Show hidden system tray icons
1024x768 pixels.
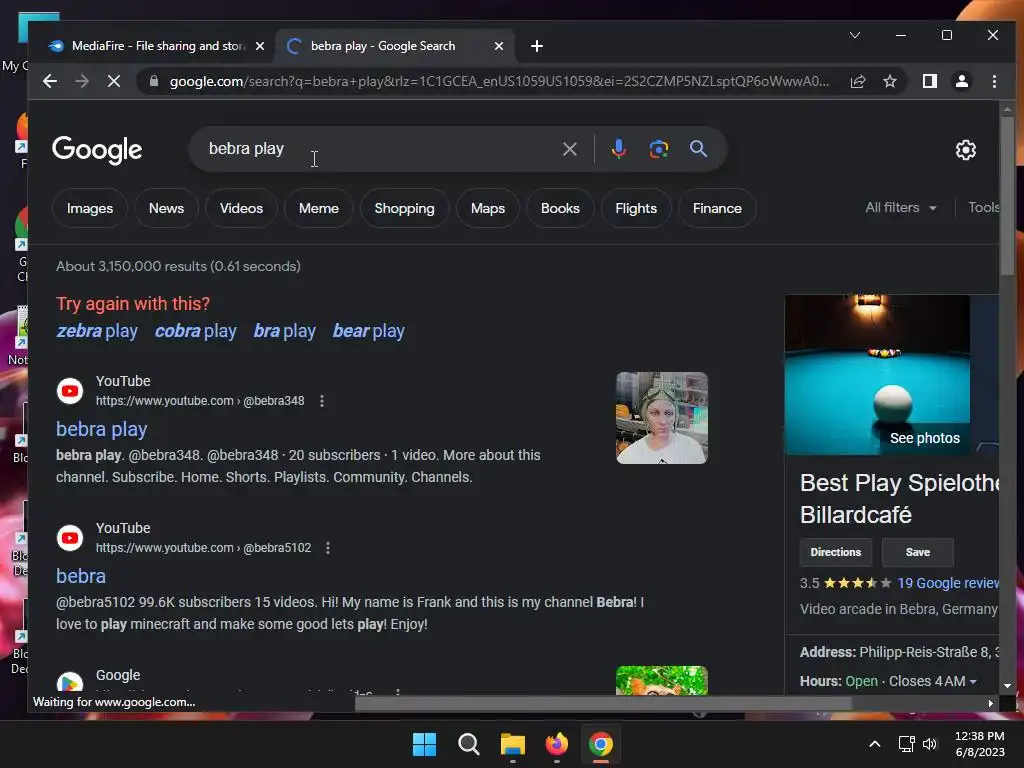[874, 744]
